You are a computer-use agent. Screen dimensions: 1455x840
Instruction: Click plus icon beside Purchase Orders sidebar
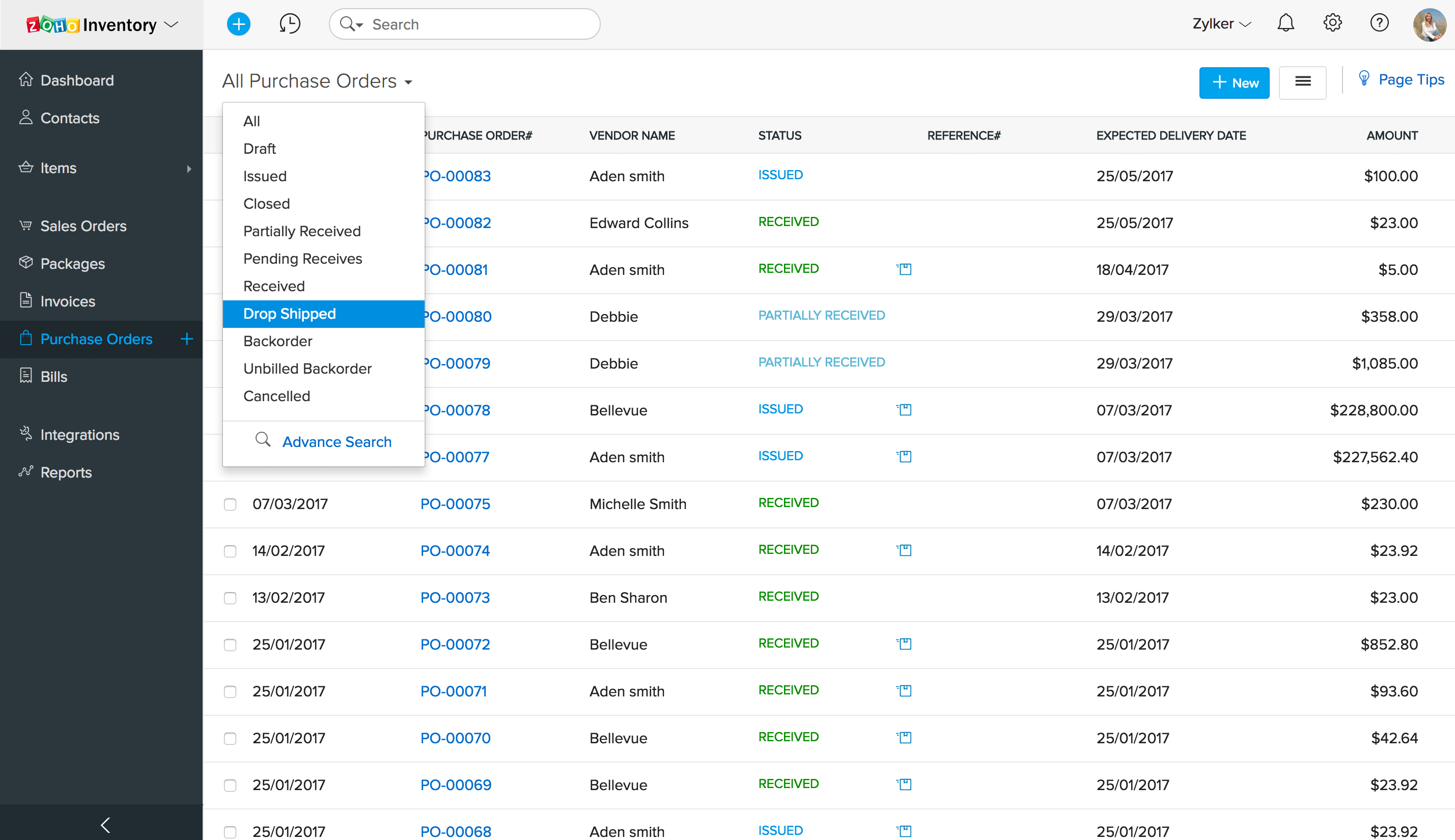coord(186,339)
